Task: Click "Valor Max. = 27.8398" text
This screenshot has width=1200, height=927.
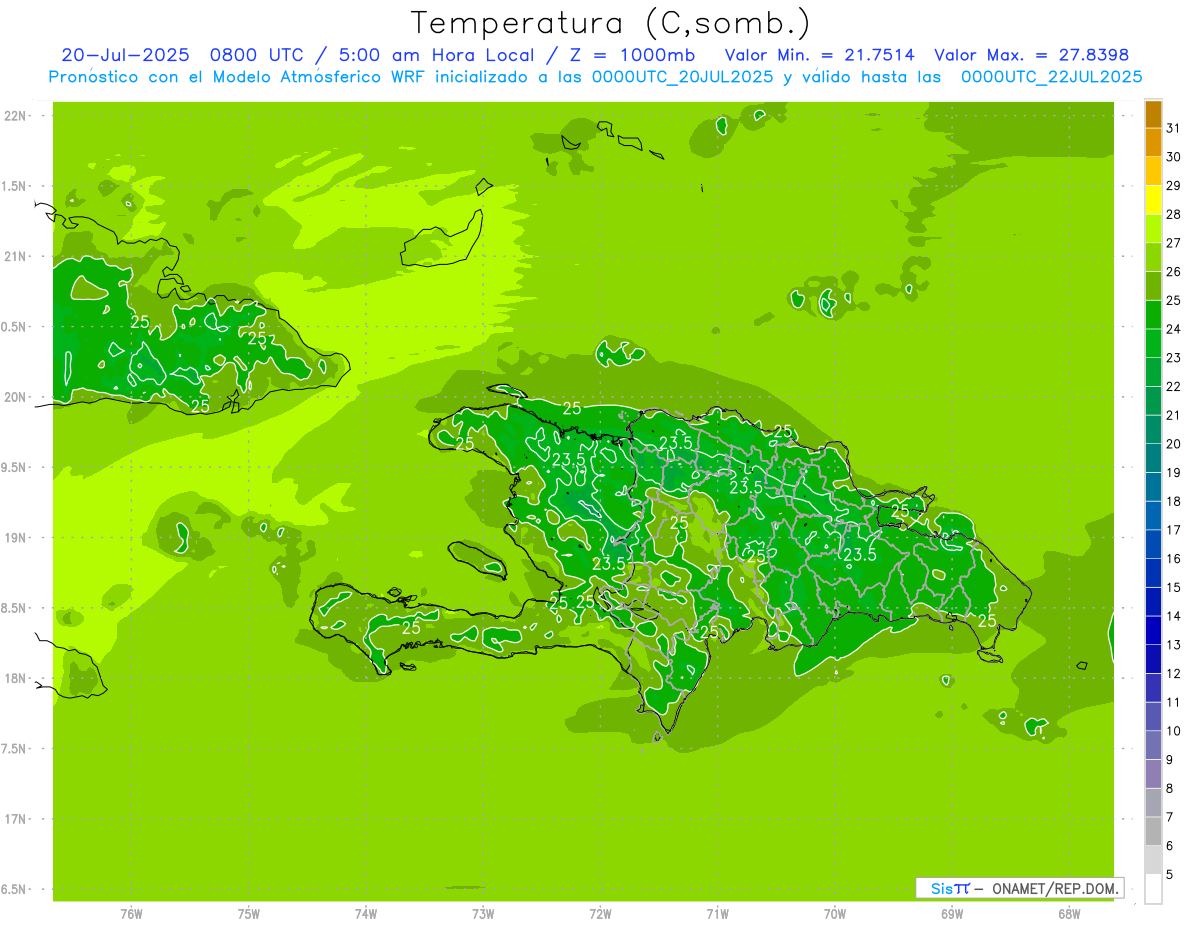Action: (1031, 55)
